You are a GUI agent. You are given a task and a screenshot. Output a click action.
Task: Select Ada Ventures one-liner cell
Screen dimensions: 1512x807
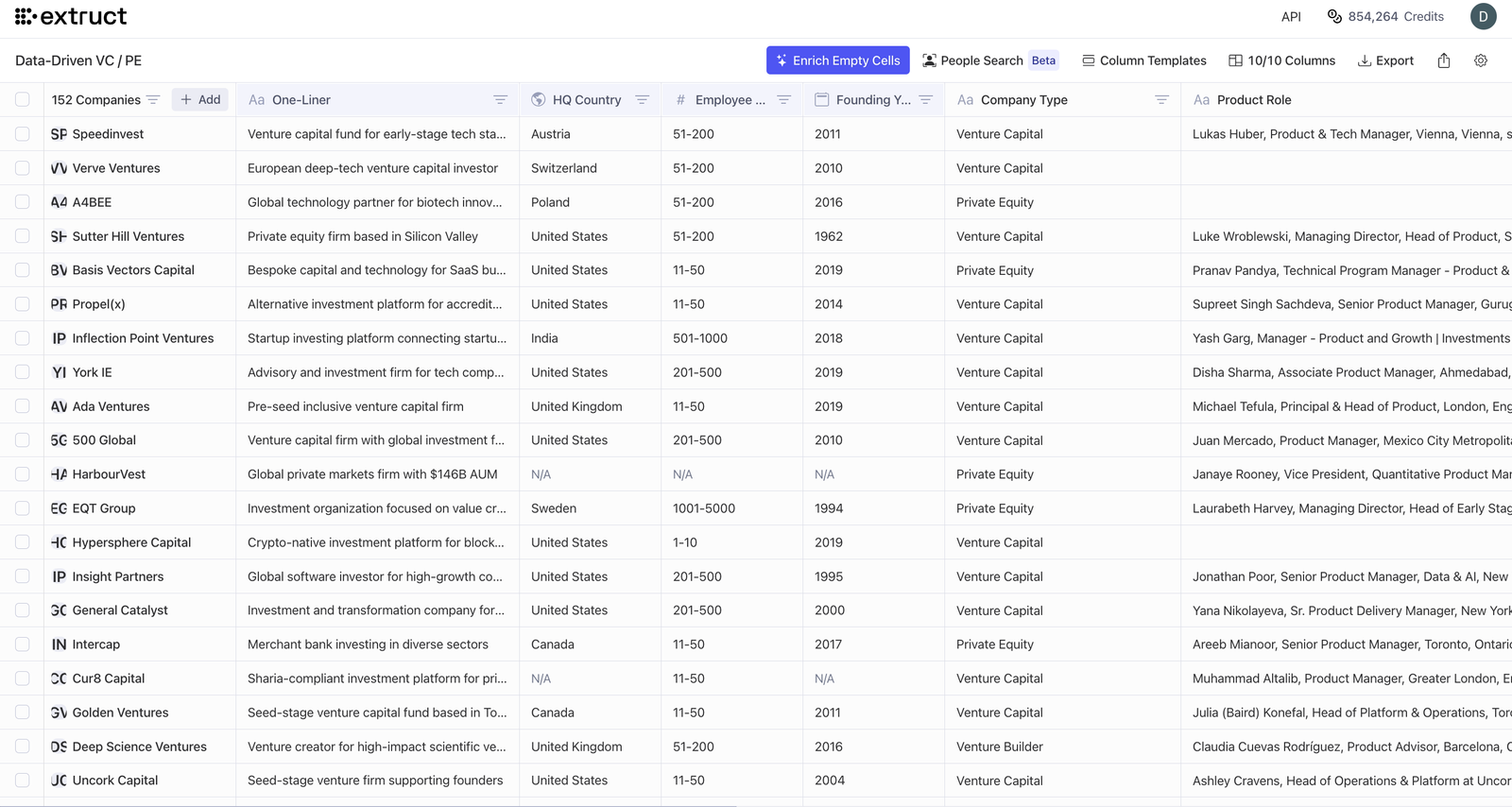[377, 406]
